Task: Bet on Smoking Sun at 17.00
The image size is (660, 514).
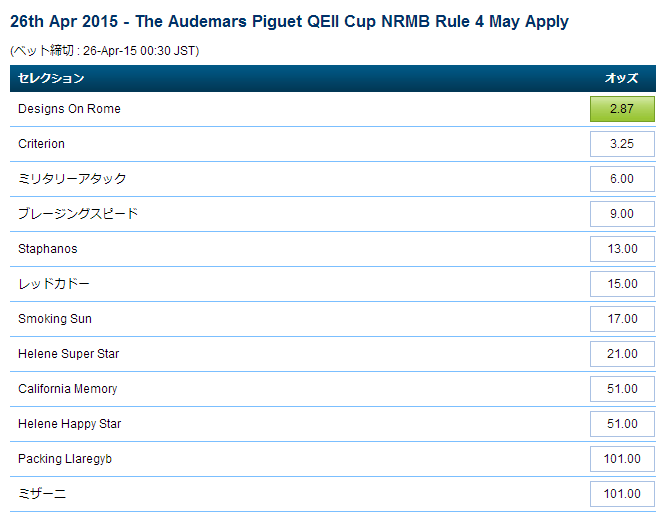Action: pos(622,319)
